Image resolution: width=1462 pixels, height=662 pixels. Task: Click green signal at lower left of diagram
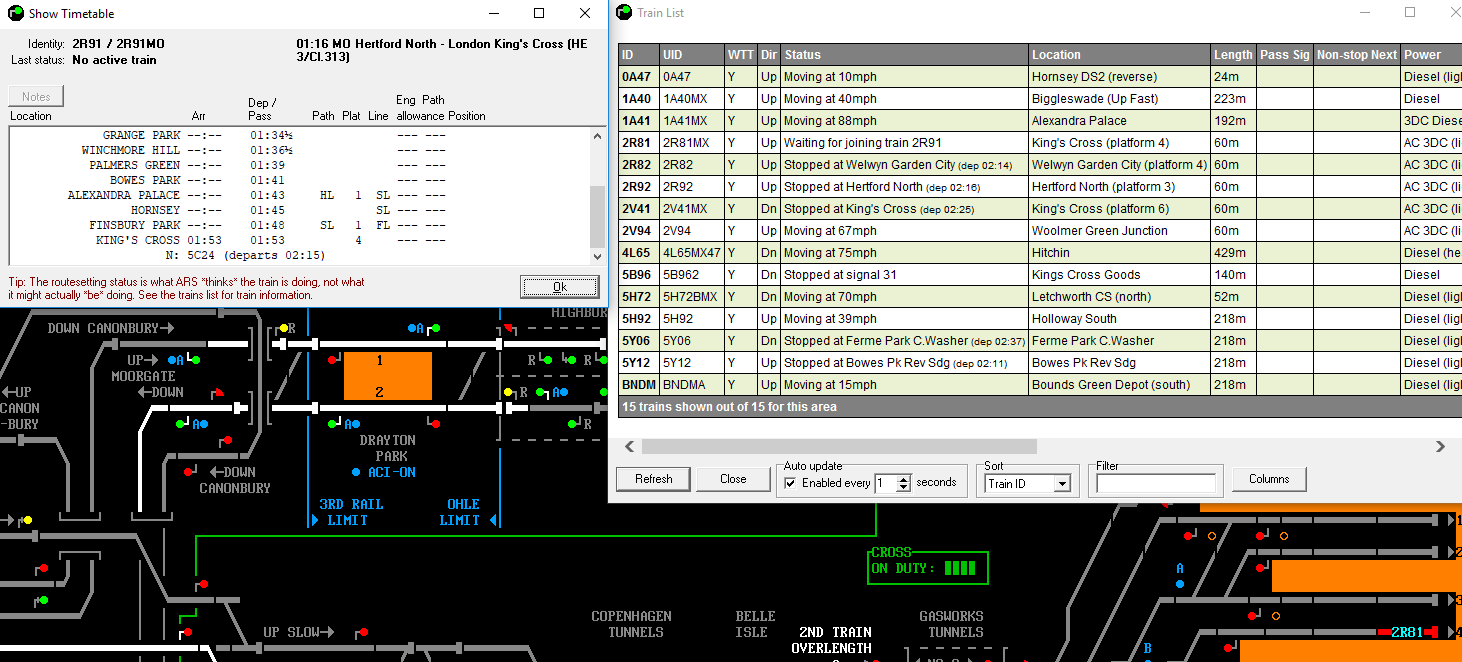pyautogui.click(x=44, y=600)
